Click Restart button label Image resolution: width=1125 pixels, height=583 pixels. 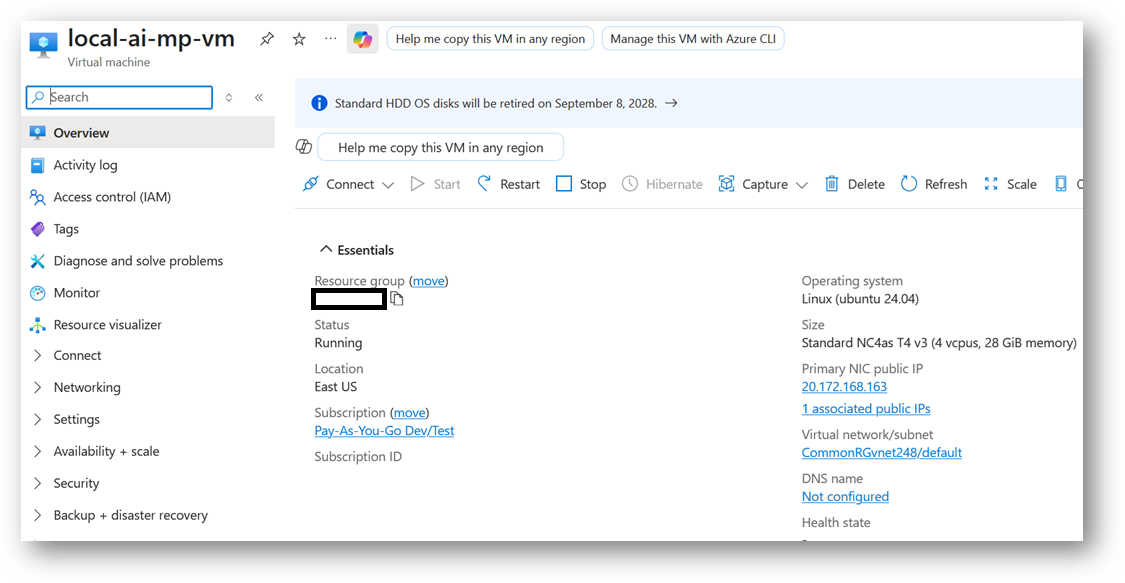coord(520,184)
